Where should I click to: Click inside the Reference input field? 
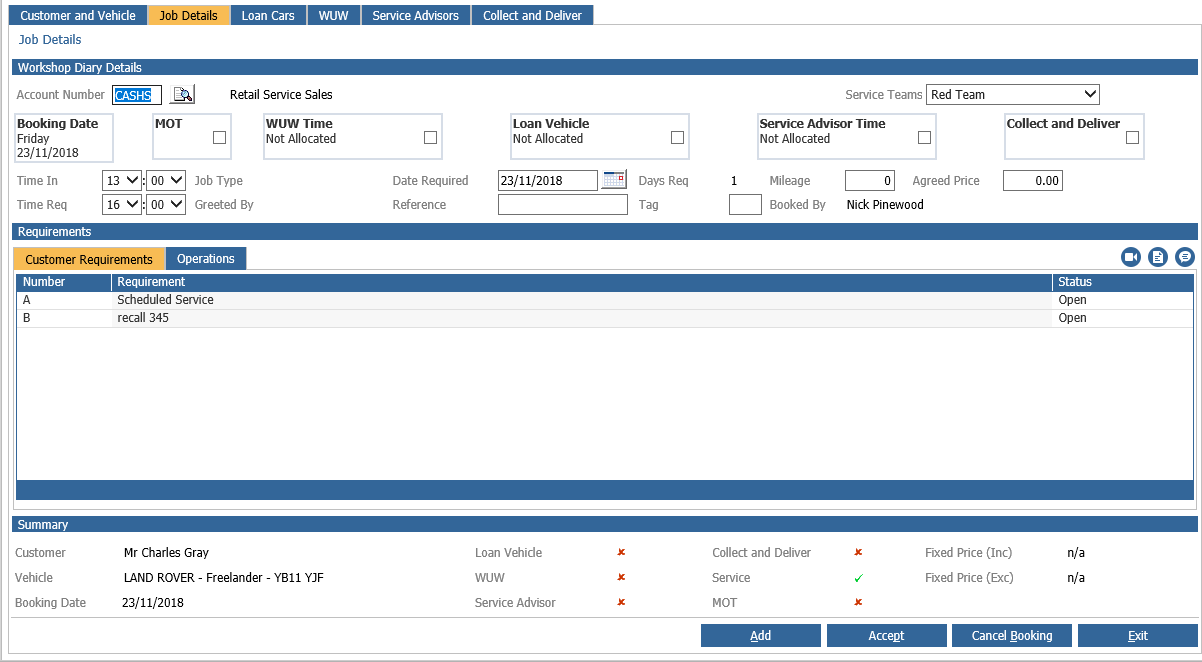(562, 204)
